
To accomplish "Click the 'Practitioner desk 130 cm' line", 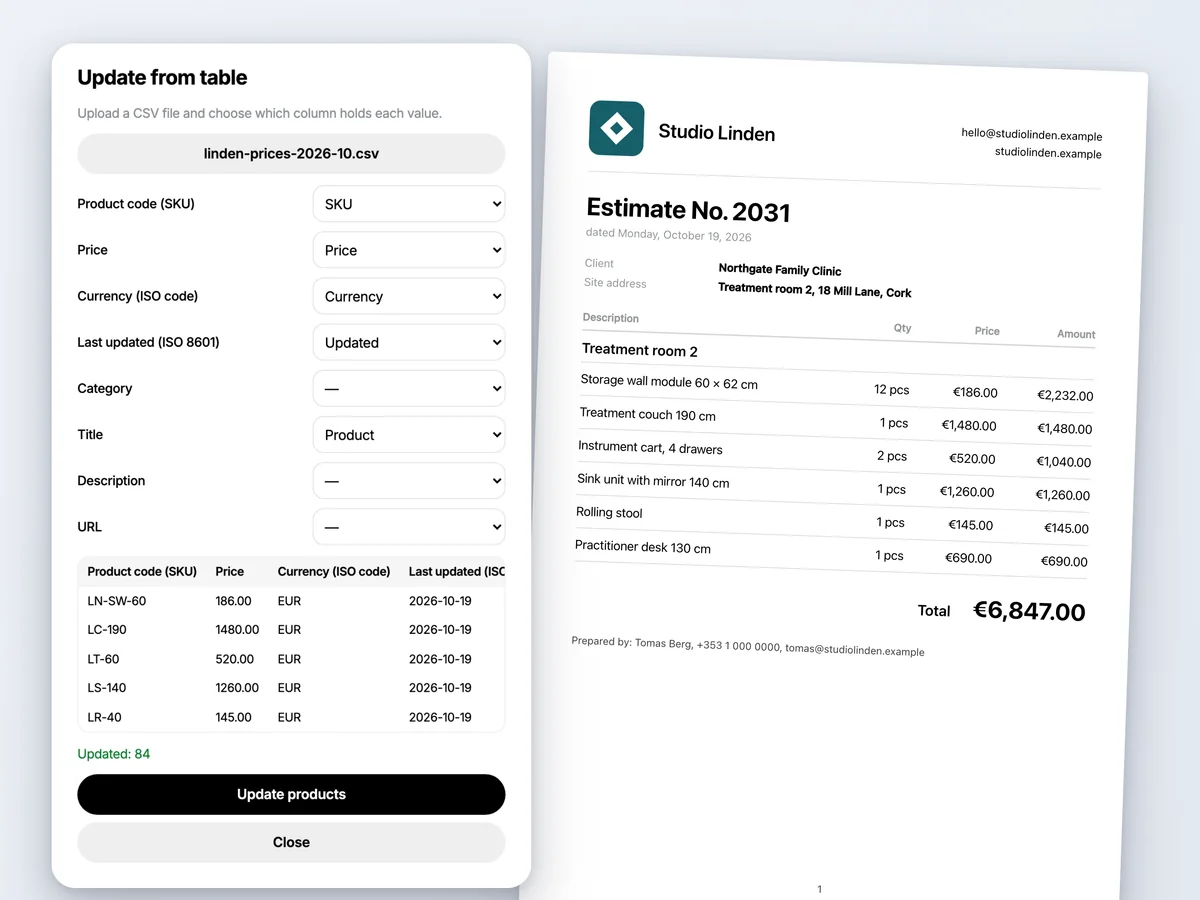I will (x=643, y=546).
